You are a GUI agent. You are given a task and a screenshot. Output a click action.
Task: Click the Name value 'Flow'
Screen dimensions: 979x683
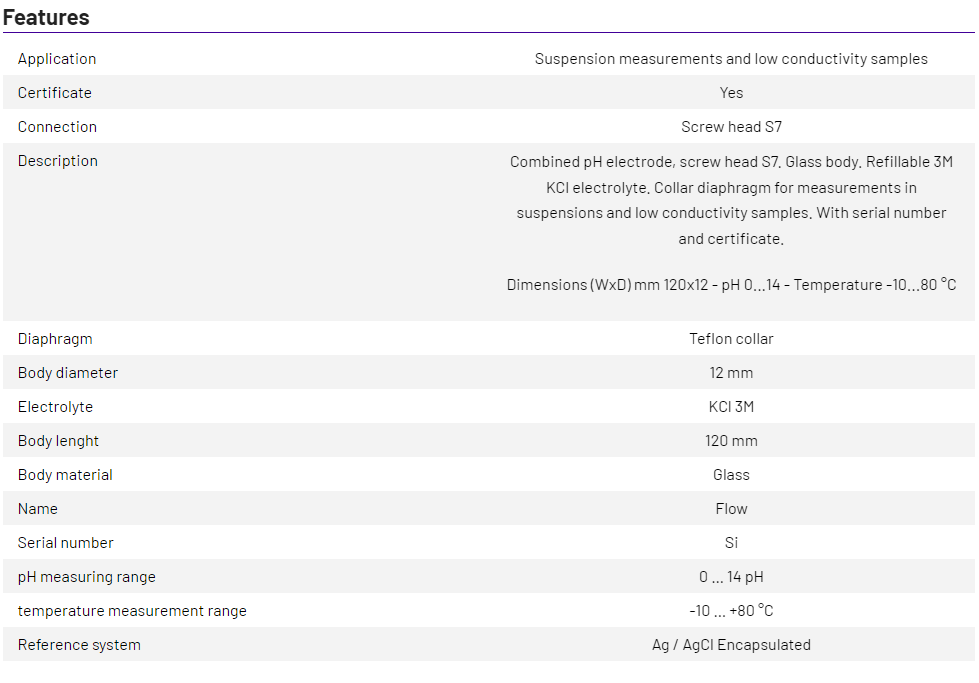click(731, 509)
